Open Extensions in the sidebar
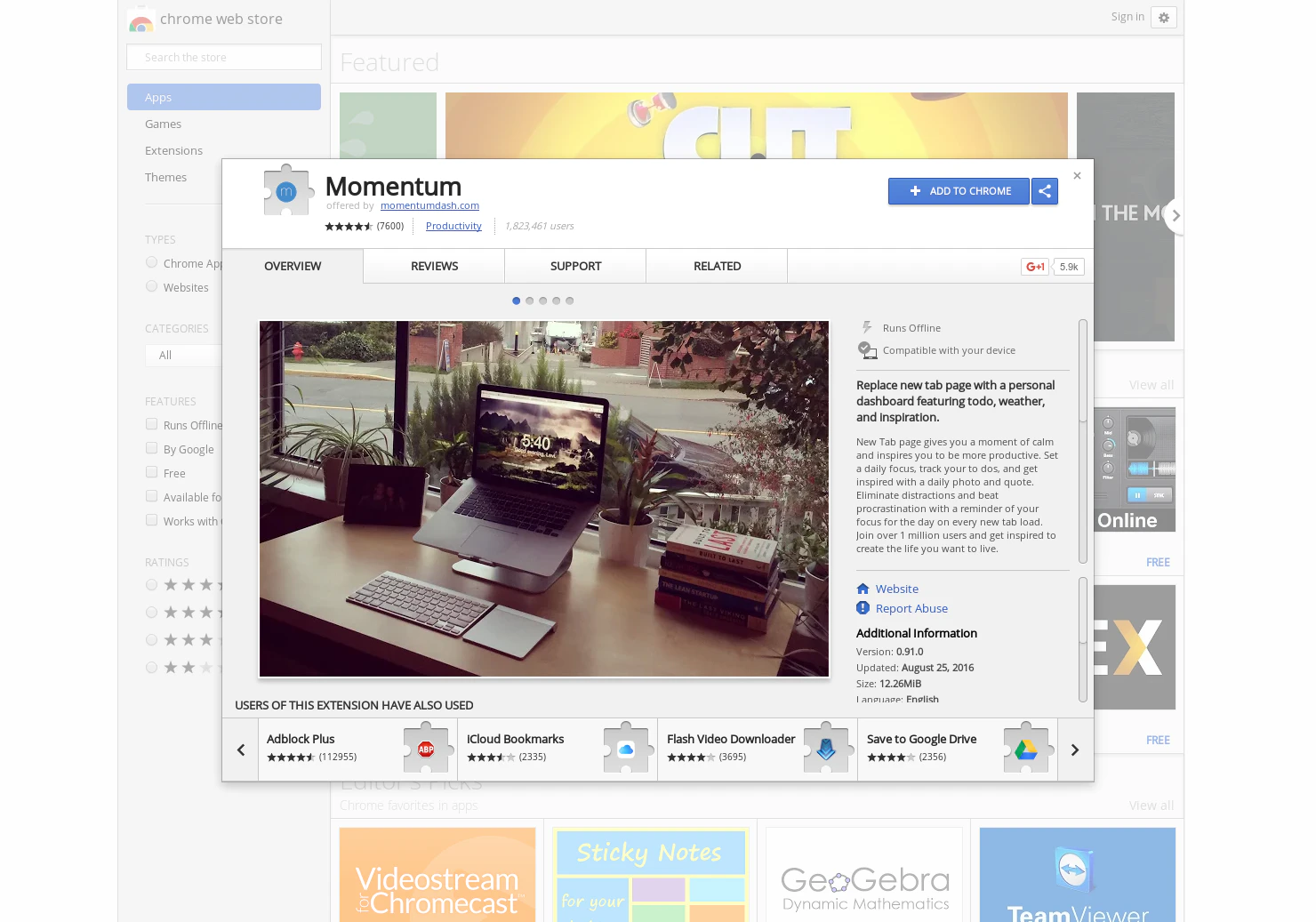This screenshot has height=922, width=1316. [173, 150]
